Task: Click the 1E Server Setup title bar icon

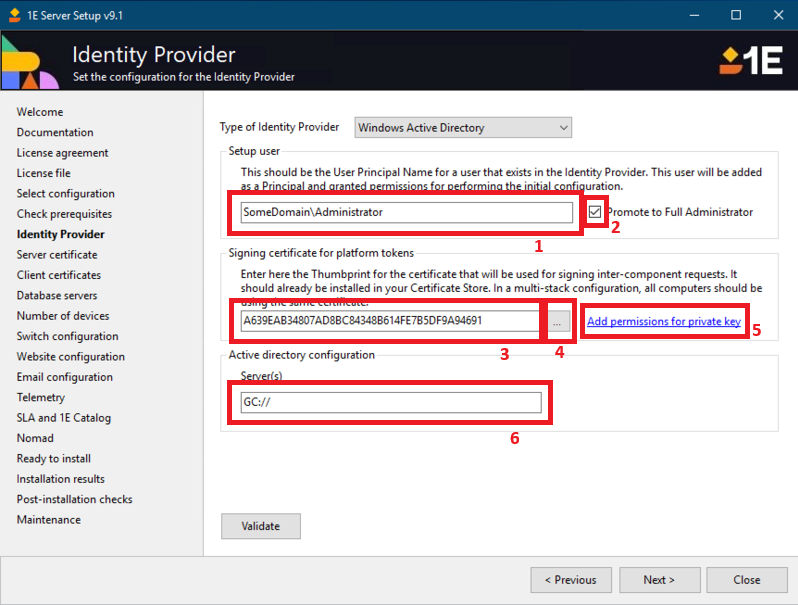Action: coord(12,15)
